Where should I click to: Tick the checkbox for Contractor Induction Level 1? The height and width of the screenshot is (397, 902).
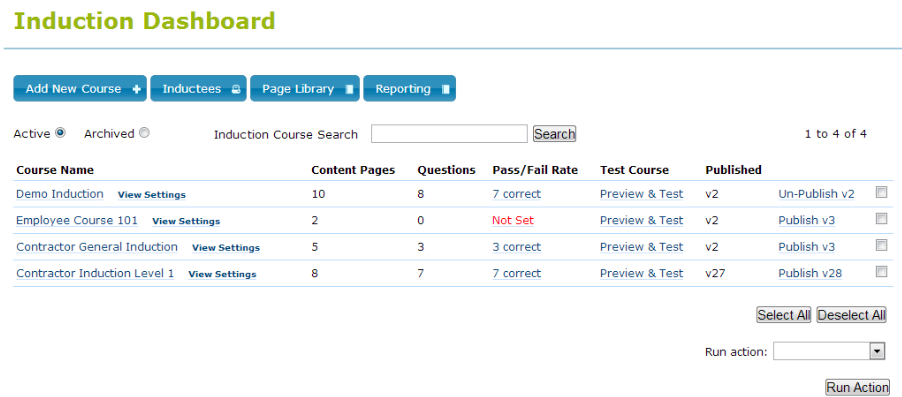[881, 272]
